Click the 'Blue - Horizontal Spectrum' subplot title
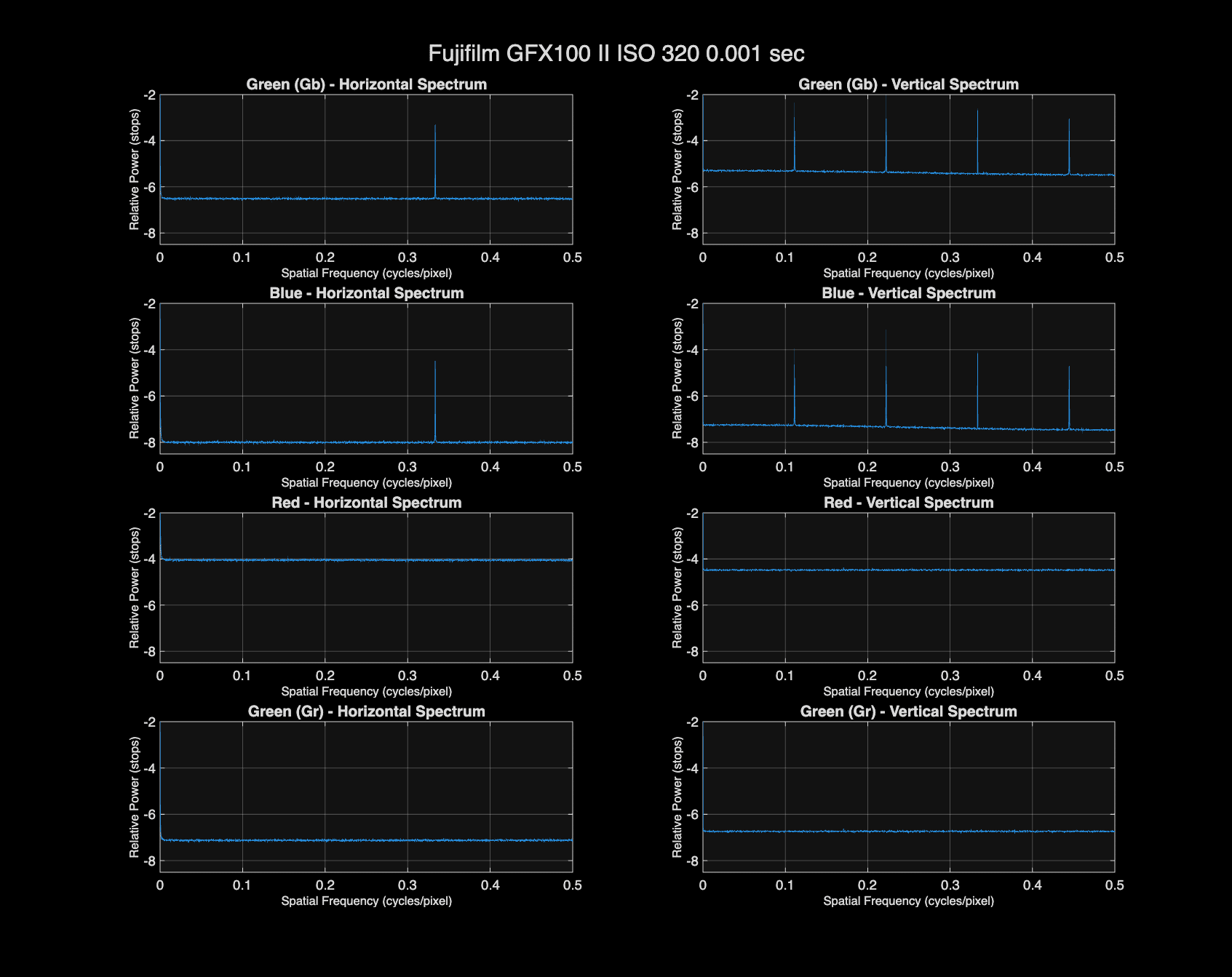The height and width of the screenshot is (977, 1232). 367,293
